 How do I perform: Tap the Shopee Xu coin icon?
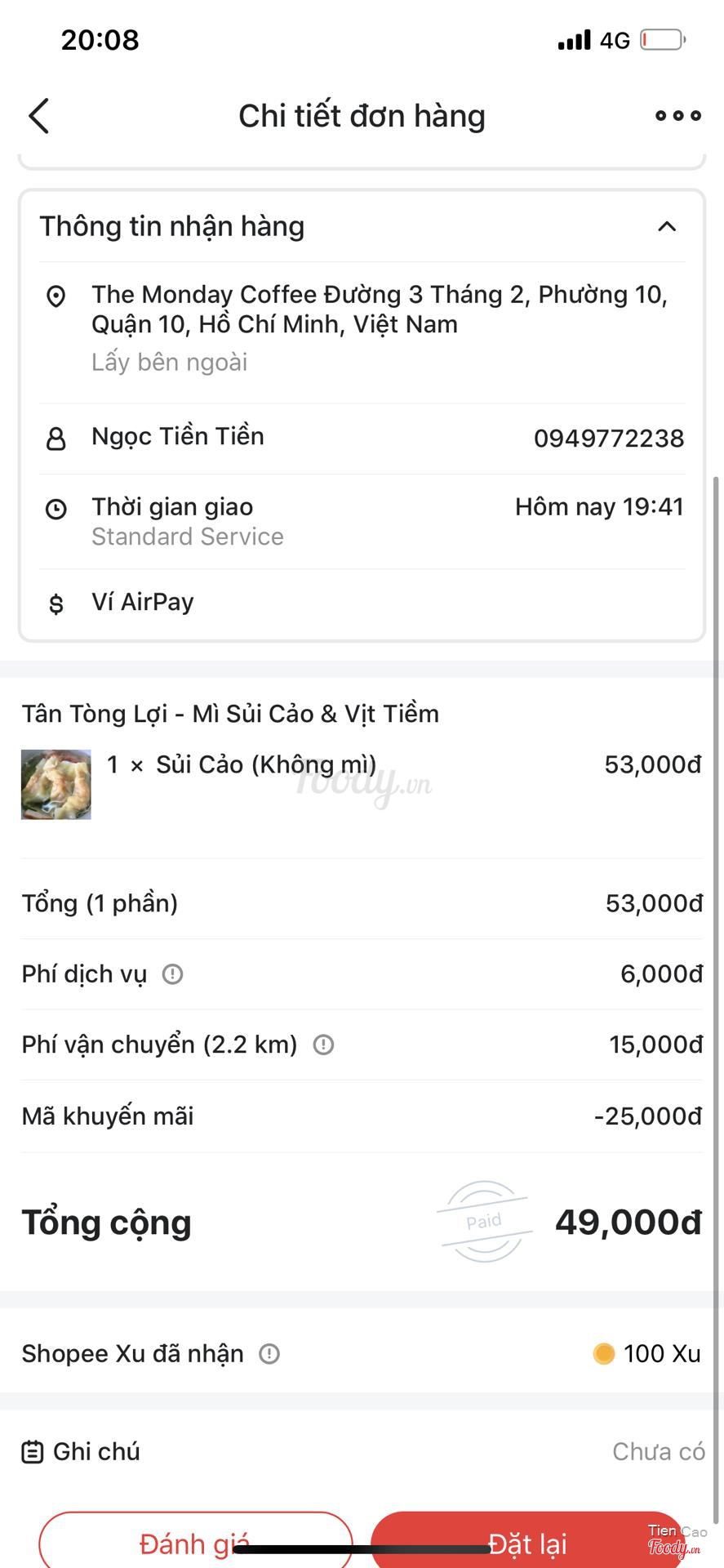click(x=604, y=1354)
